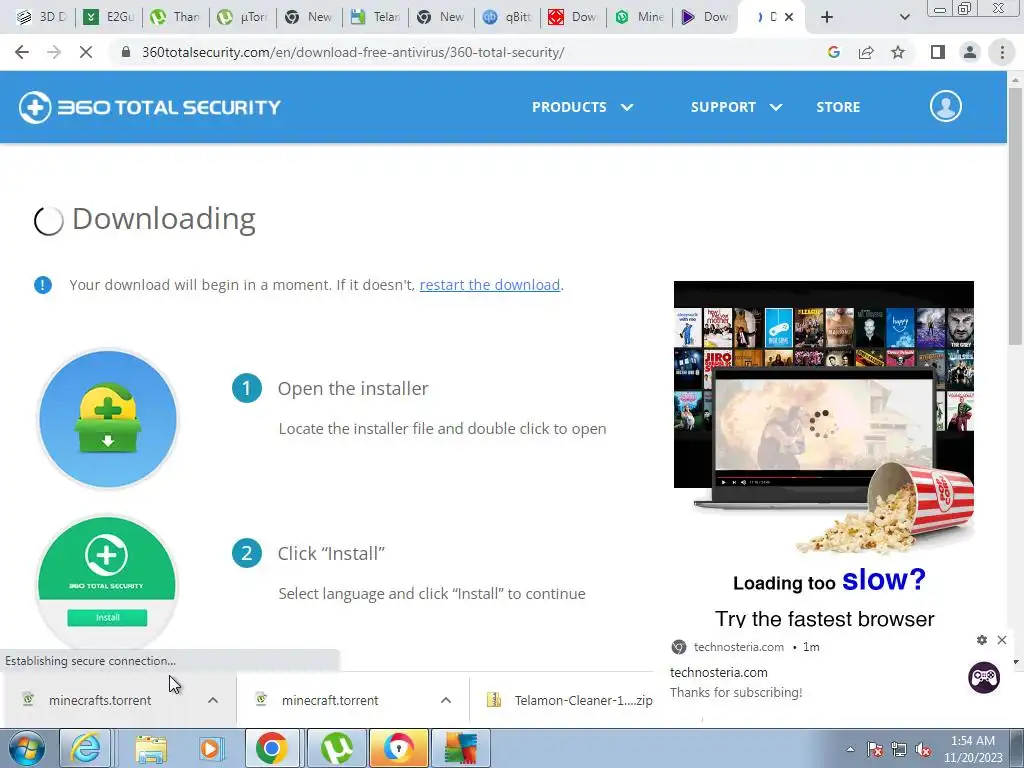The image size is (1024, 768).
Task: Switch to the Dow tab with red icon
Action: pos(574,18)
